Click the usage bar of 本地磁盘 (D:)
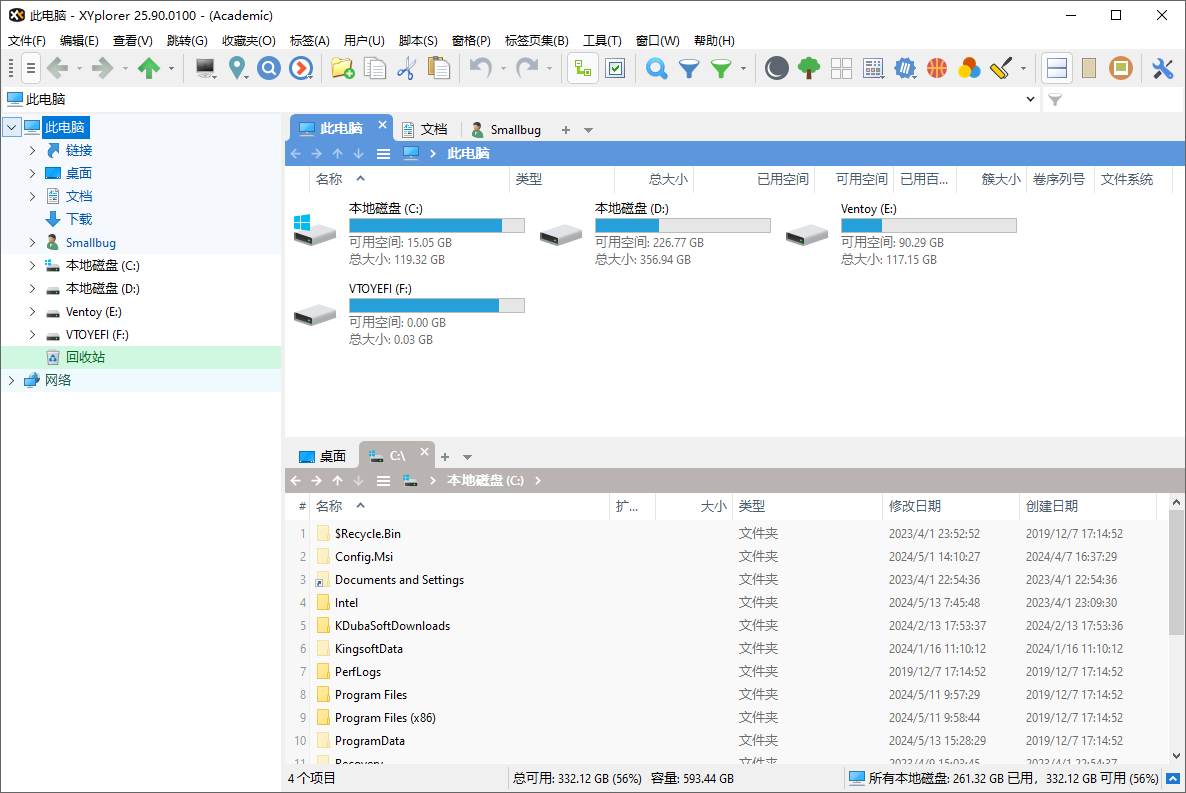 [682, 225]
